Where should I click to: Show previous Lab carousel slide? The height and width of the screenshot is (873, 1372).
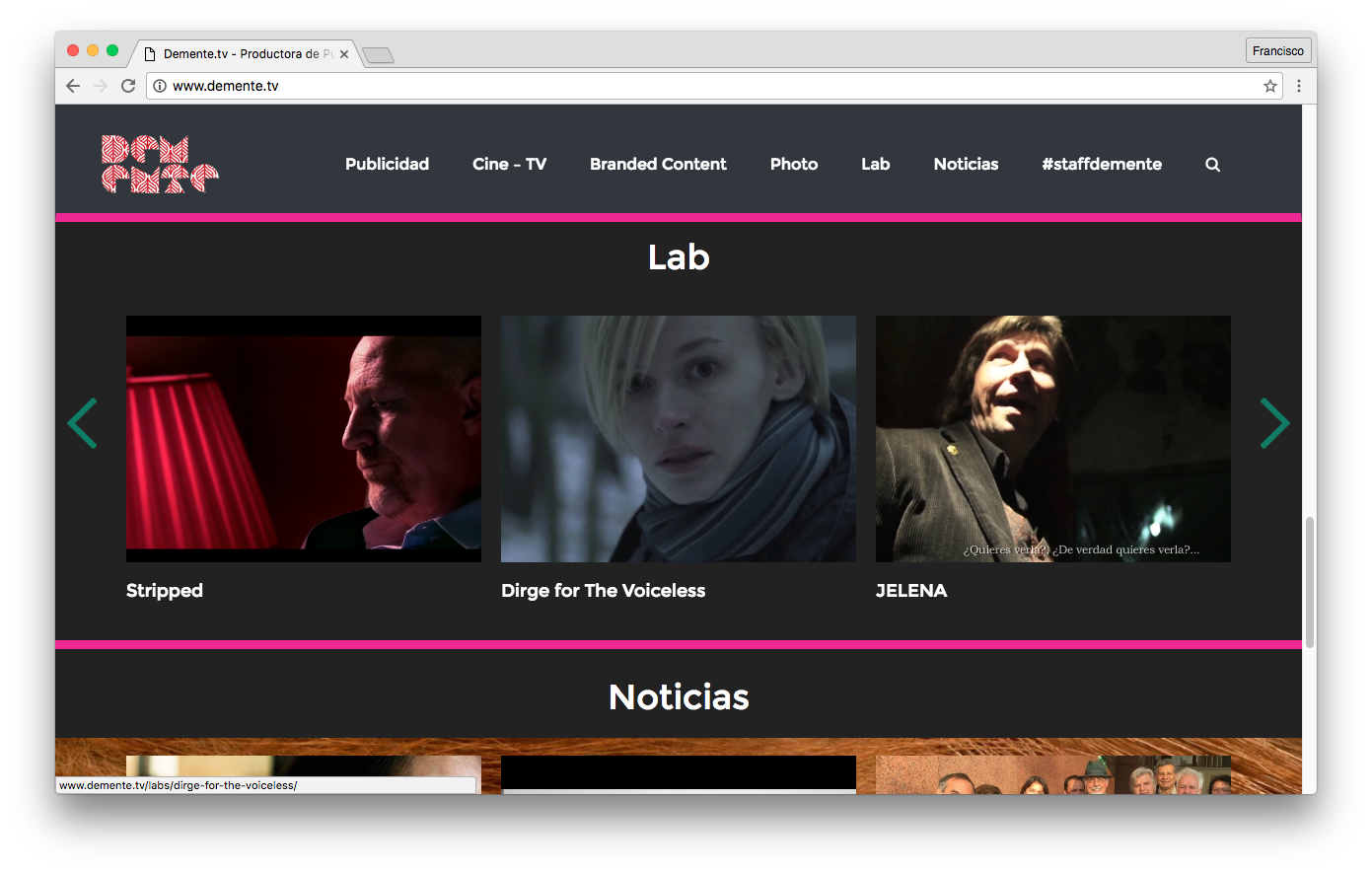point(82,423)
